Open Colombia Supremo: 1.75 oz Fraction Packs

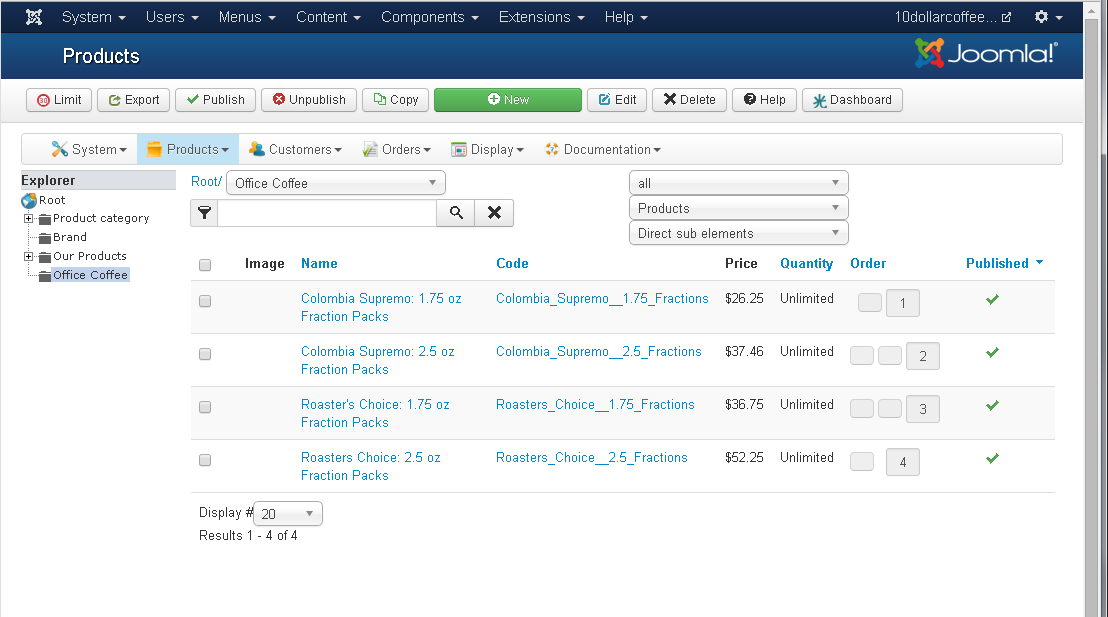(x=381, y=307)
